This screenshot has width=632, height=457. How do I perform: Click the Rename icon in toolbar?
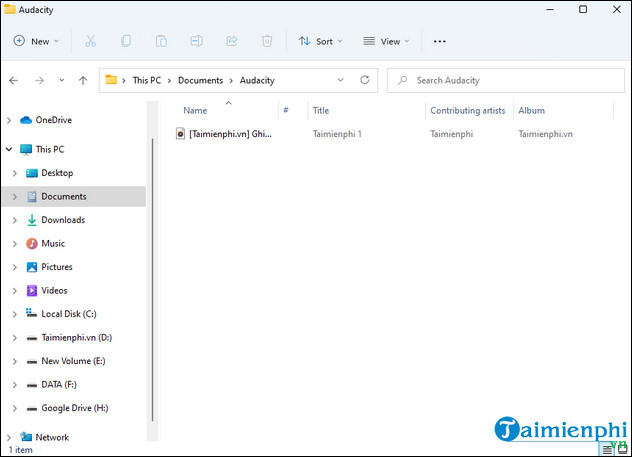click(196, 41)
